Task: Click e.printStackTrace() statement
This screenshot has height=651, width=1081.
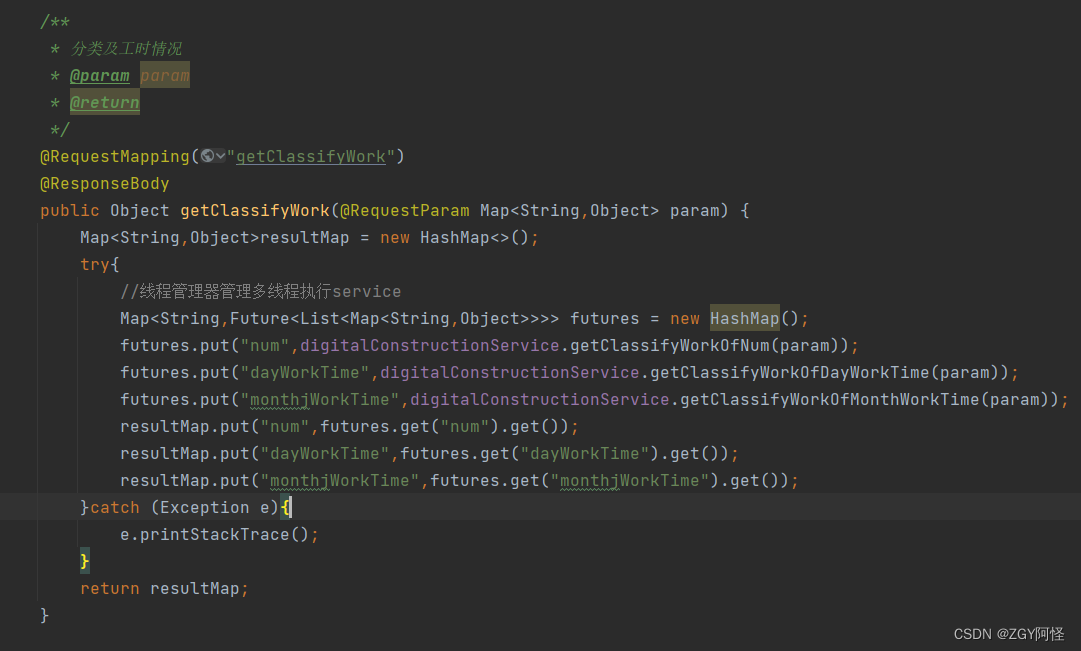Action: 219,534
